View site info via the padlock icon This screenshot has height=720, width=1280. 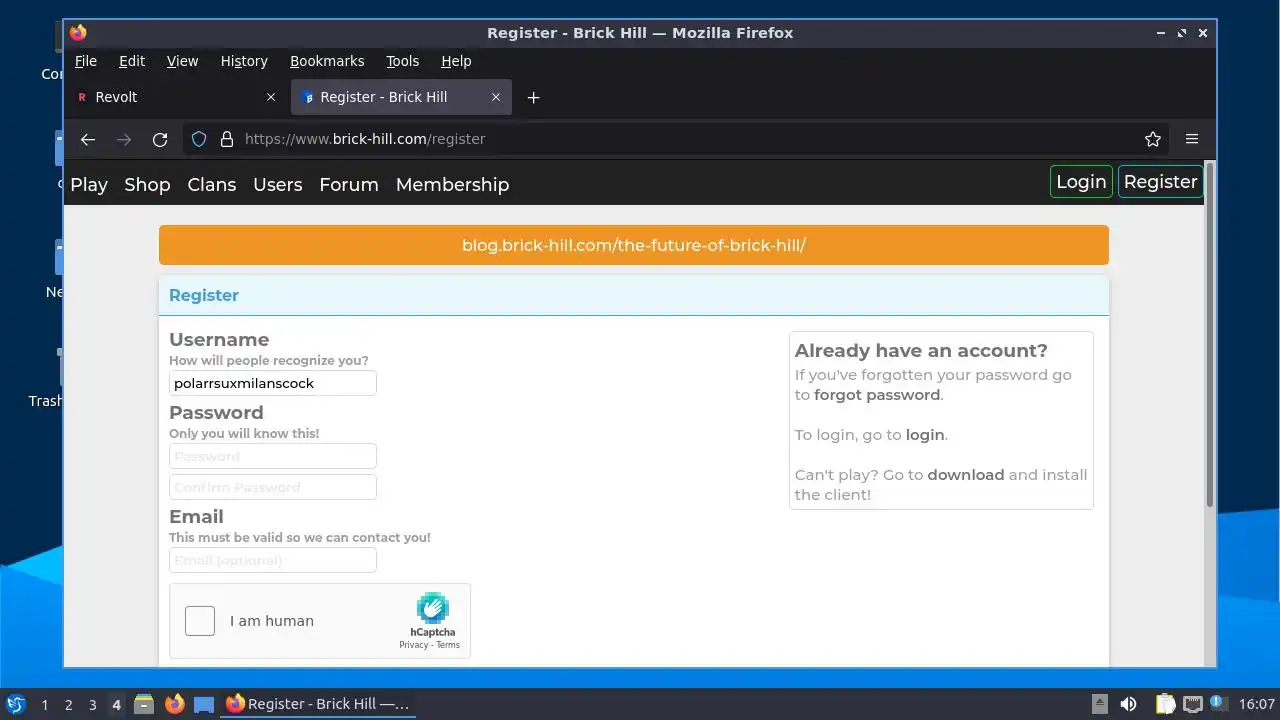point(226,139)
